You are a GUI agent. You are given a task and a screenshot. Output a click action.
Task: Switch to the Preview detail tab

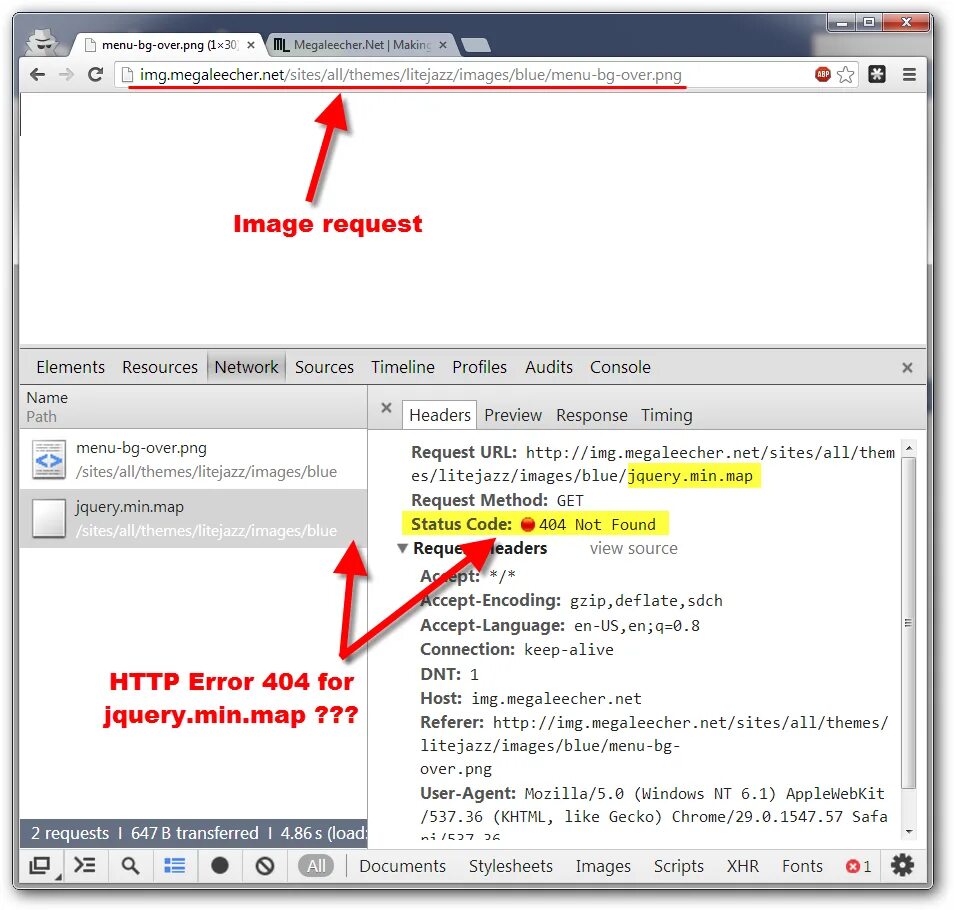[513, 415]
